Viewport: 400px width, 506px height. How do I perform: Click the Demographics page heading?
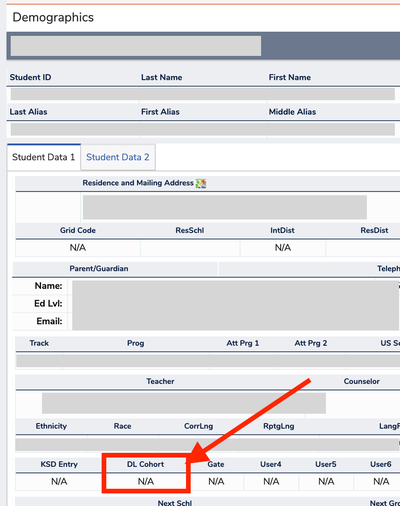pyautogui.click(x=53, y=17)
